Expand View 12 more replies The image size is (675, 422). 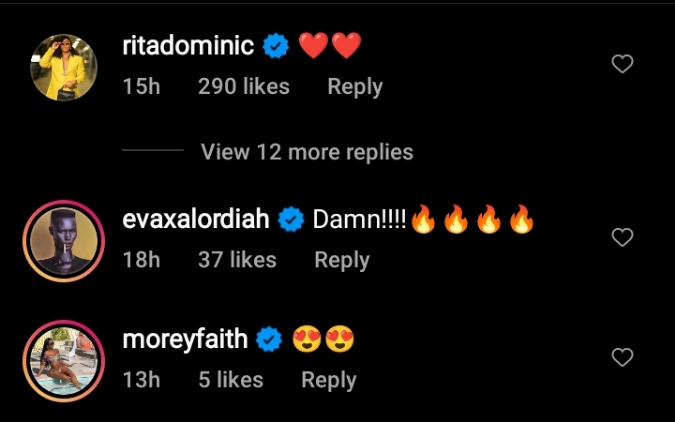[306, 152]
